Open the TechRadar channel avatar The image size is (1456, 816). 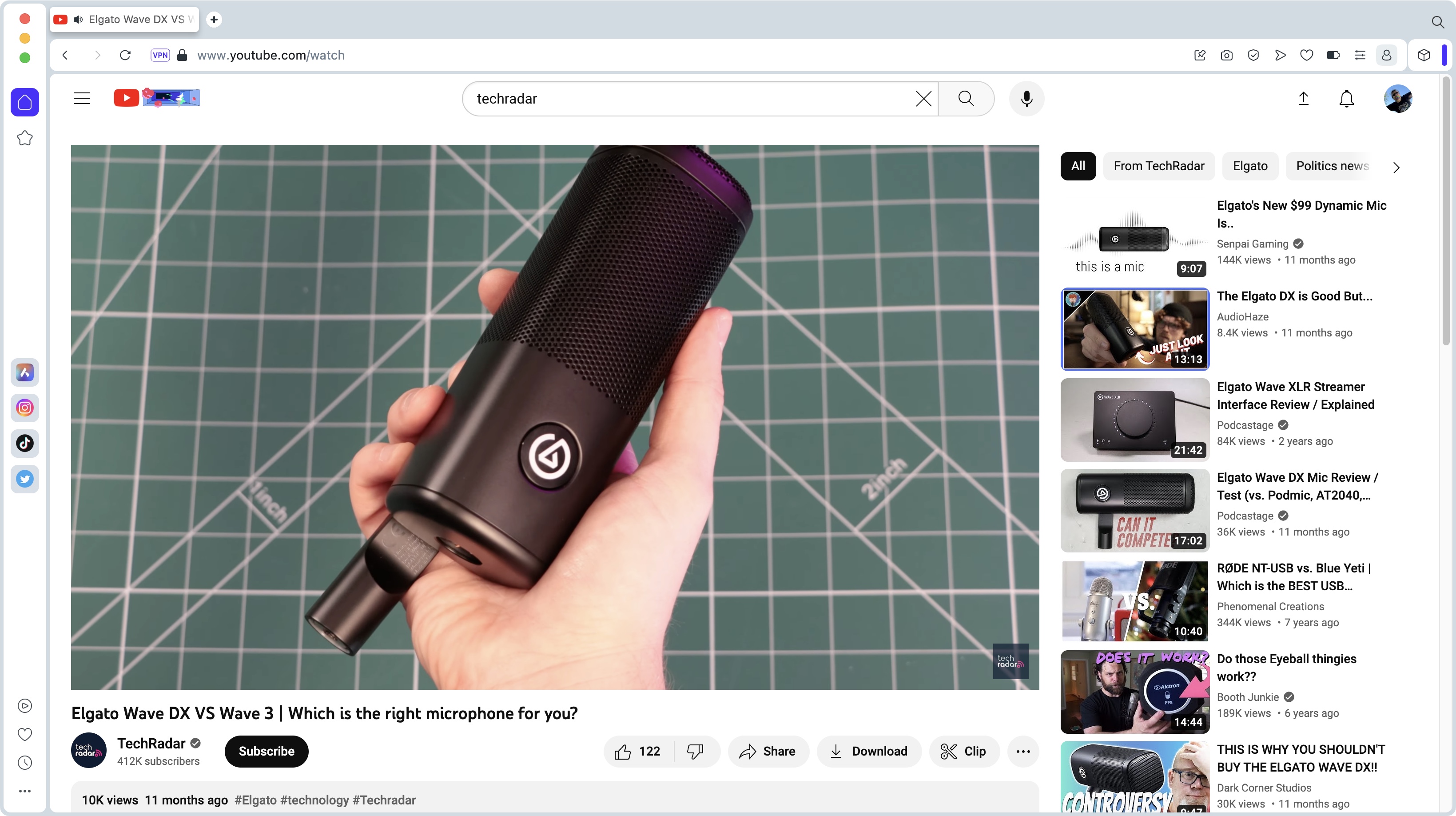pos(89,750)
